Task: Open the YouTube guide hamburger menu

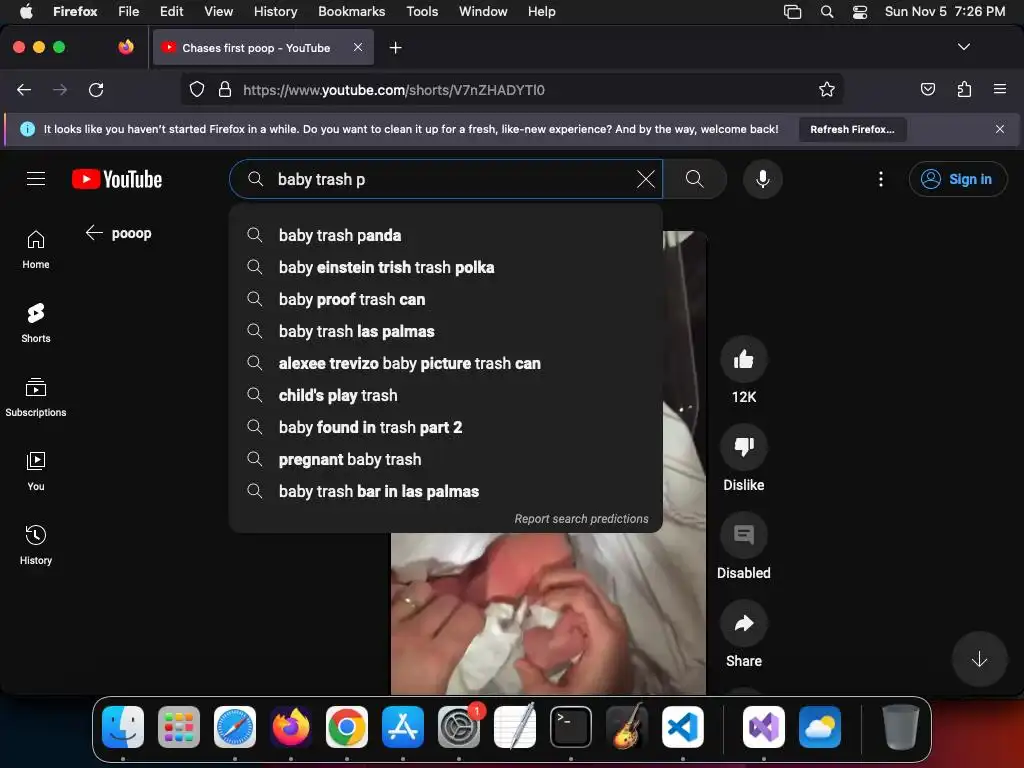Action: tap(36, 178)
